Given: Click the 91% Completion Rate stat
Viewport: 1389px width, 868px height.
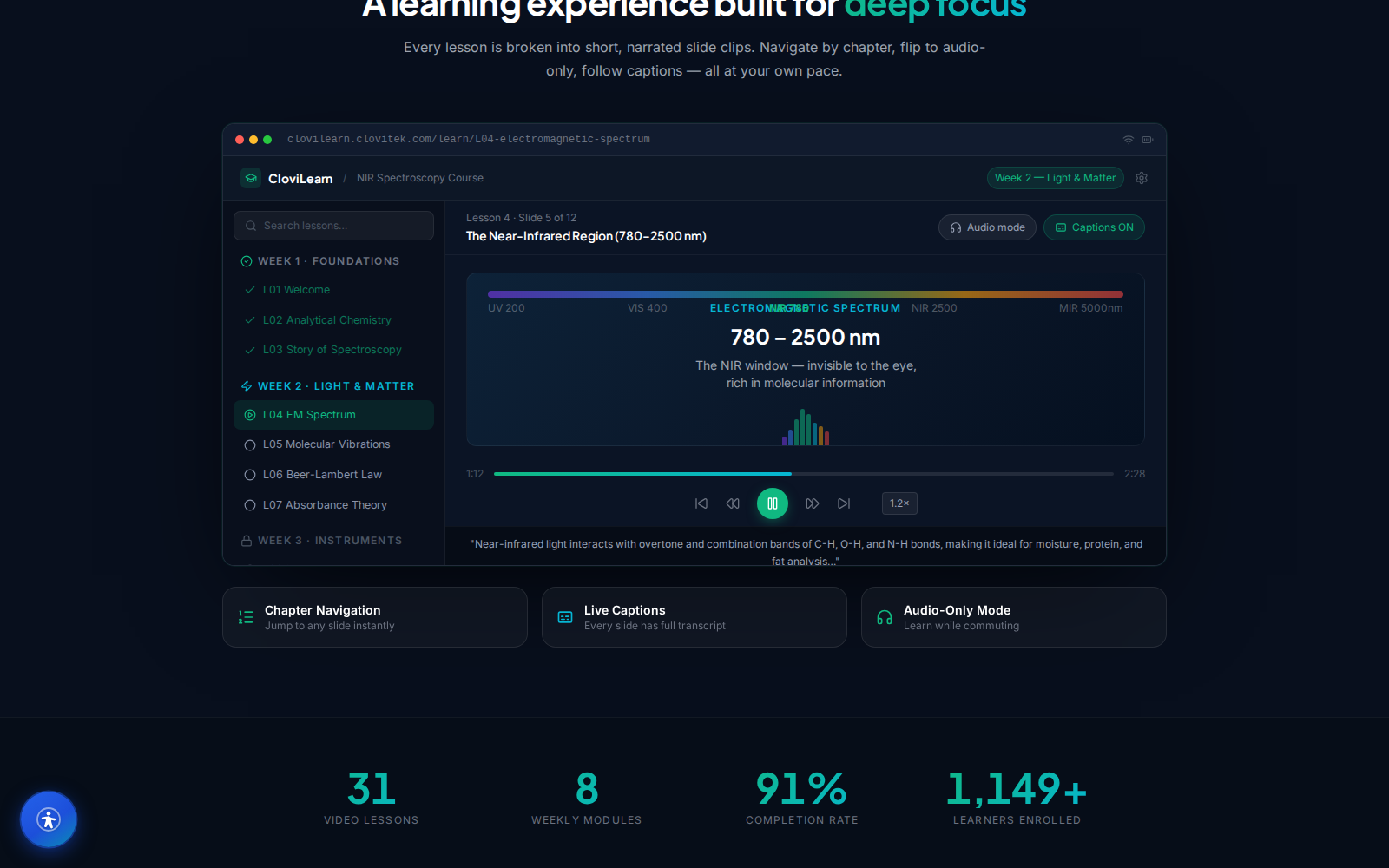Looking at the screenshot, I should click(x=802, y=797).
